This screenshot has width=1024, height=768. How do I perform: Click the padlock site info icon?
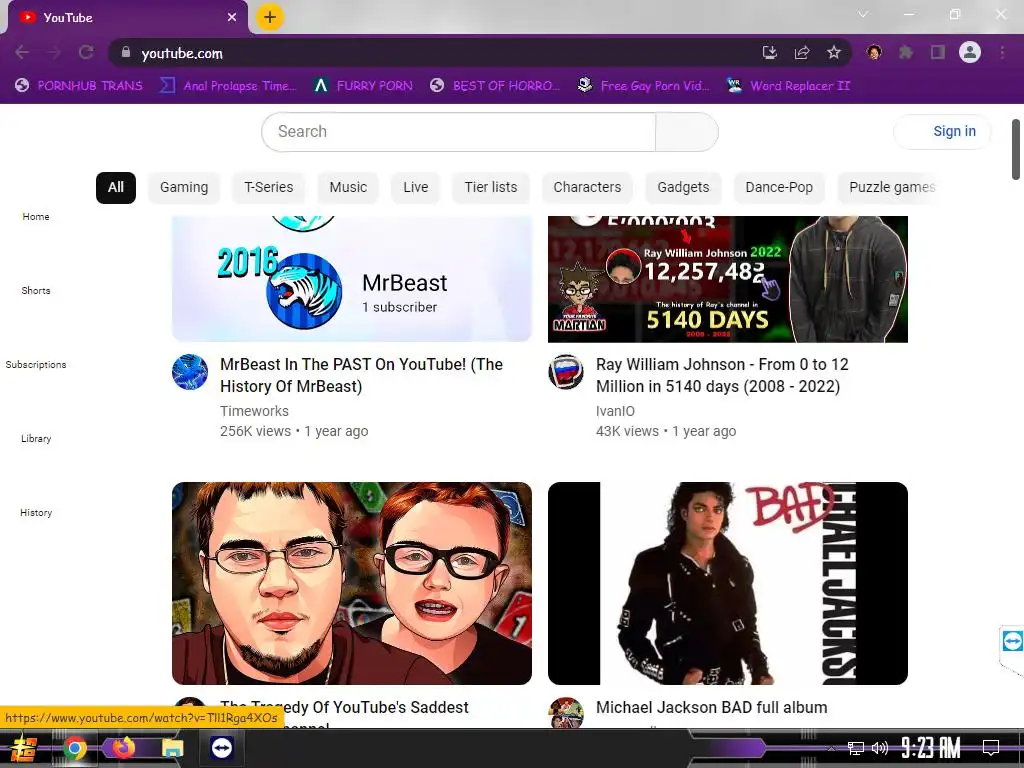point(126,52)
